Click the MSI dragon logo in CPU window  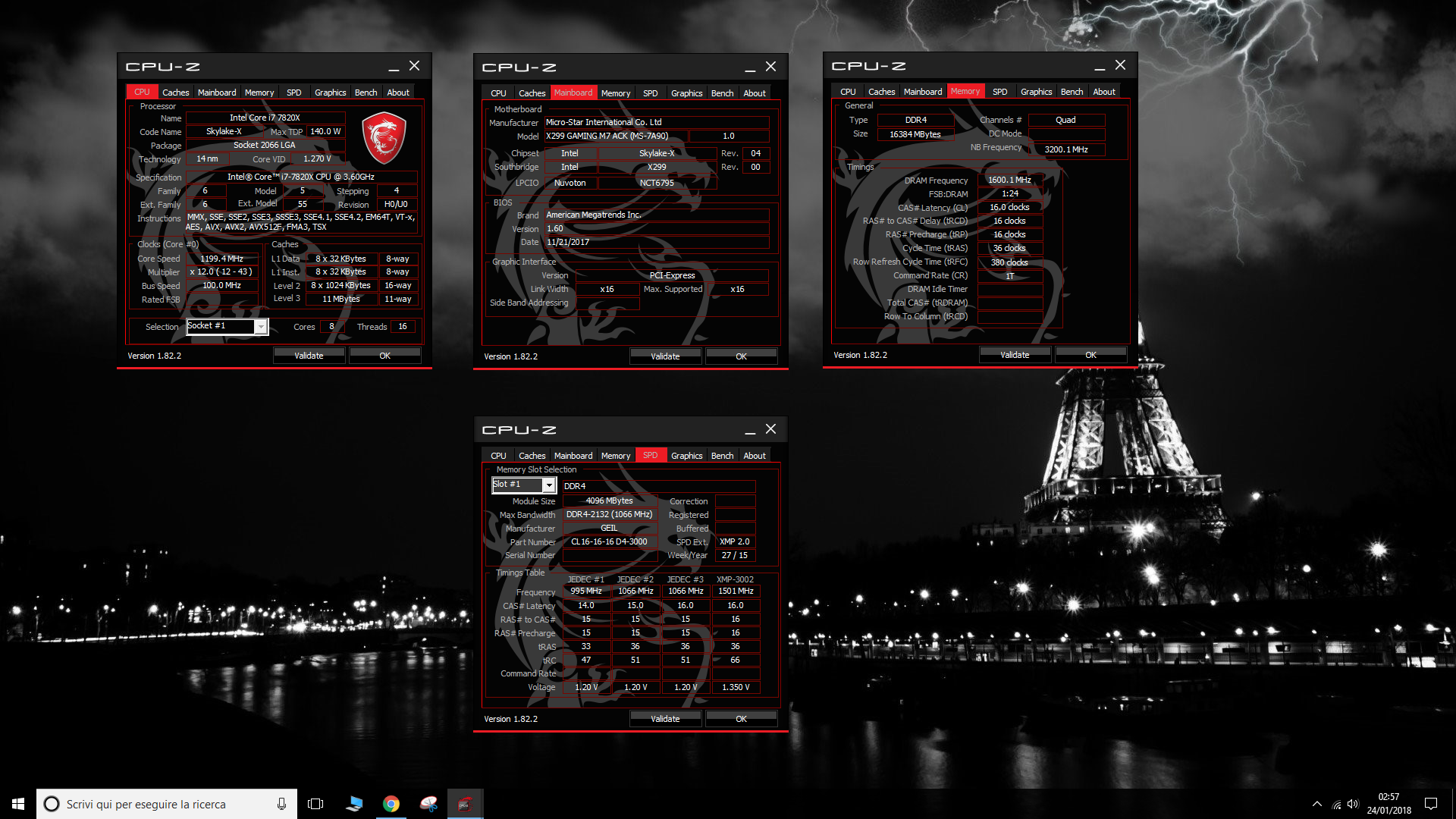tap(384, 137)
